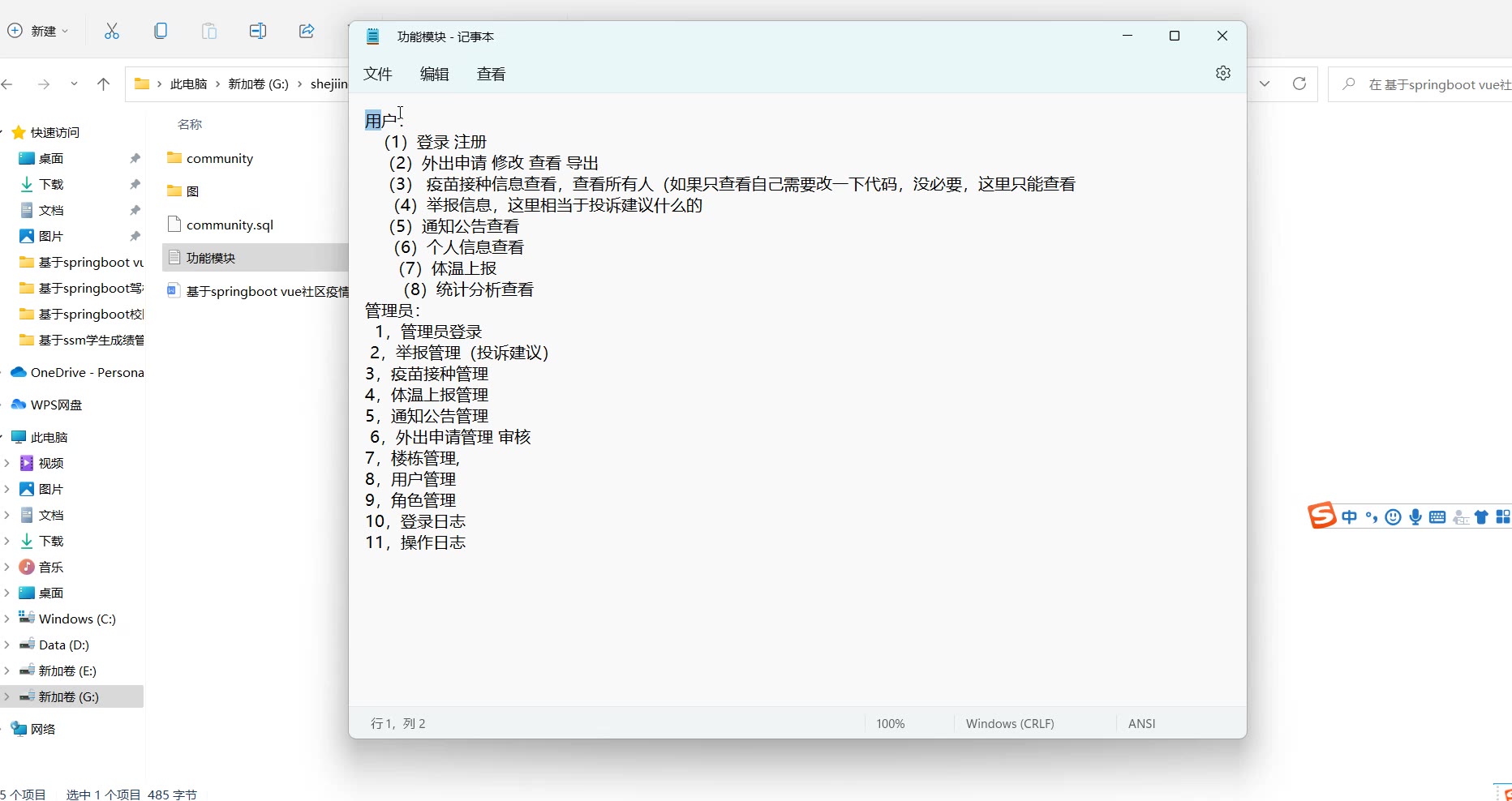The image size is (1512, 801).
Task: Go up one folder level in File Explorer
Action: pyautogui.click(x=103, y=84)
